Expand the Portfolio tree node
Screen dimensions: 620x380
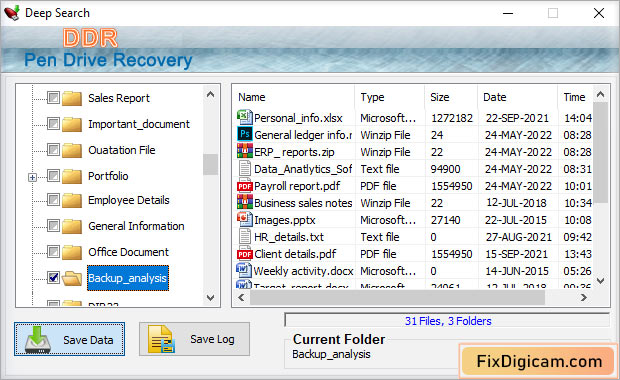[32, 178]
